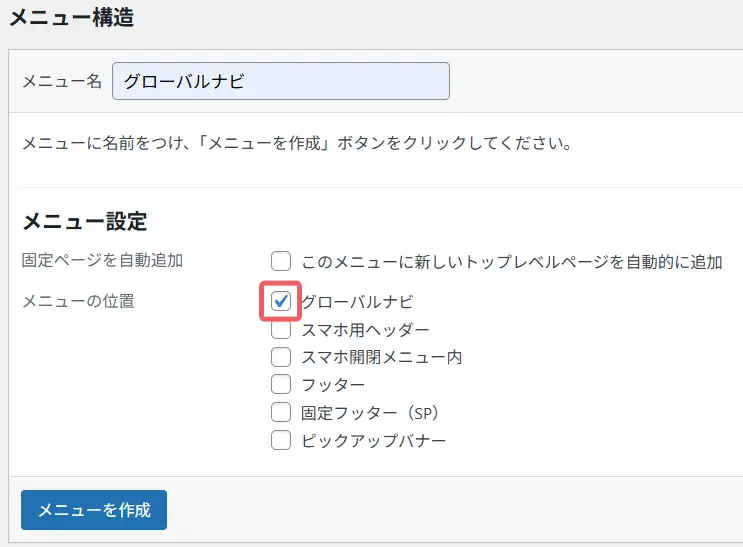Click the instruction text about naming menu
Screen dimensions: 743x547
[297, 143]
